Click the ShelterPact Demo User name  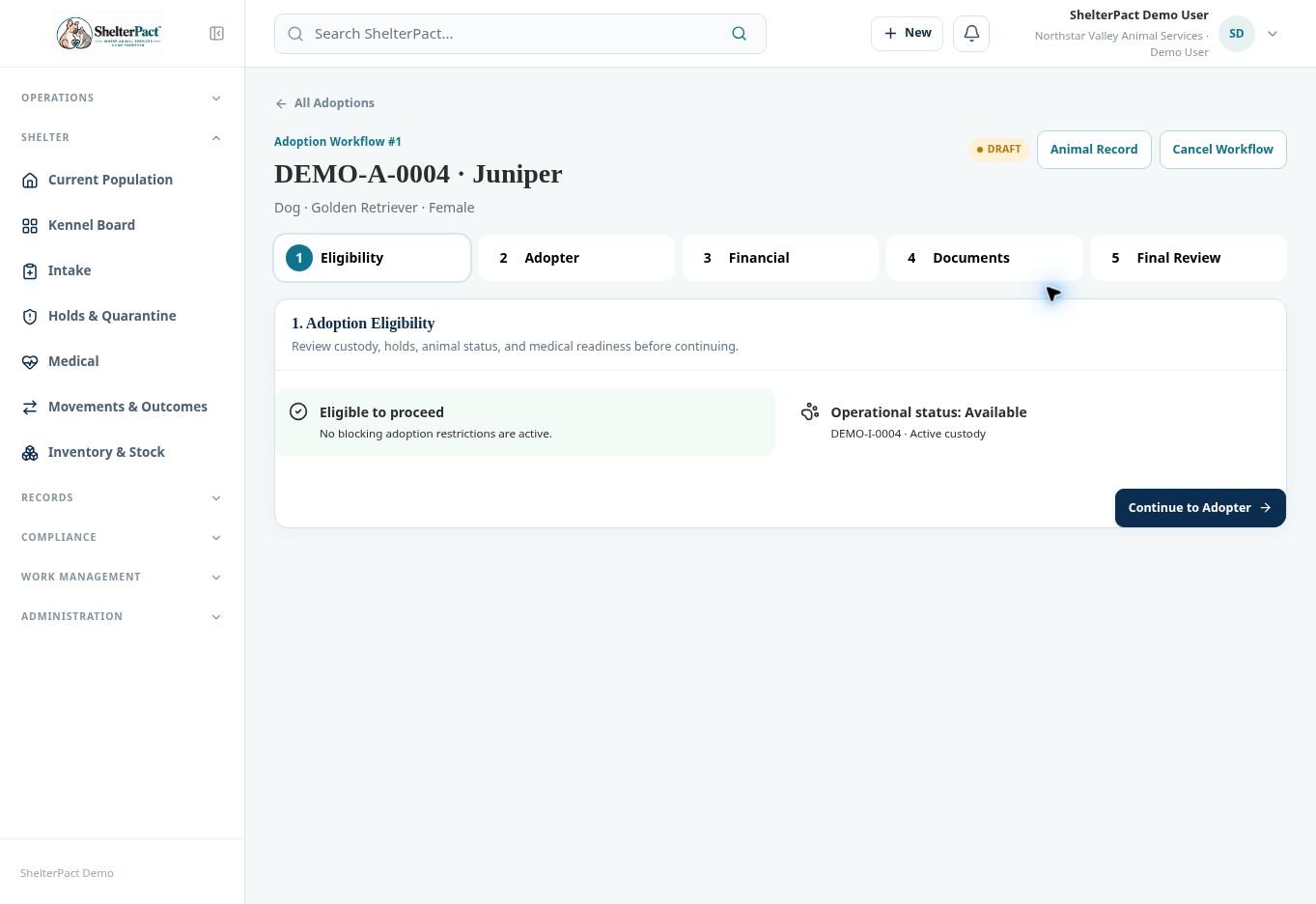(1139, 15)
